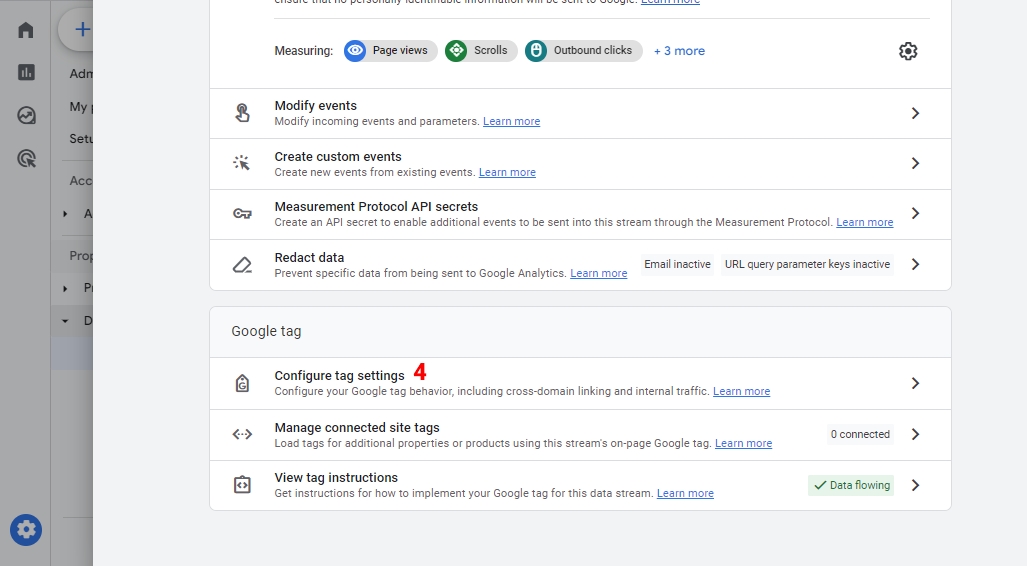
Task: Click the Scrolls measuring chip
Action: click(481, 51)
